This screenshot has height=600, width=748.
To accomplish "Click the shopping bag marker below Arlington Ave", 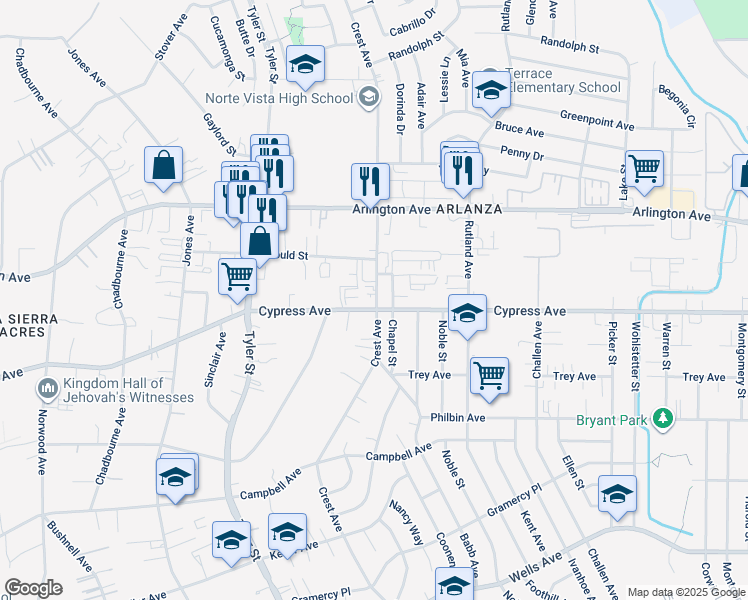I will (259, 241).
